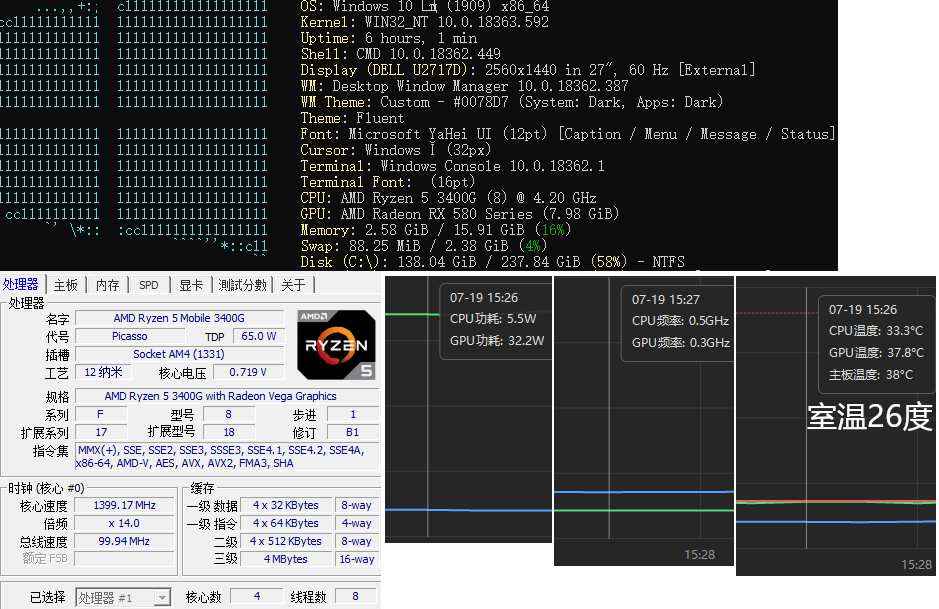Screen dimensions: 939x609
Task: Click the revision value B1
Action: [353, 432]
